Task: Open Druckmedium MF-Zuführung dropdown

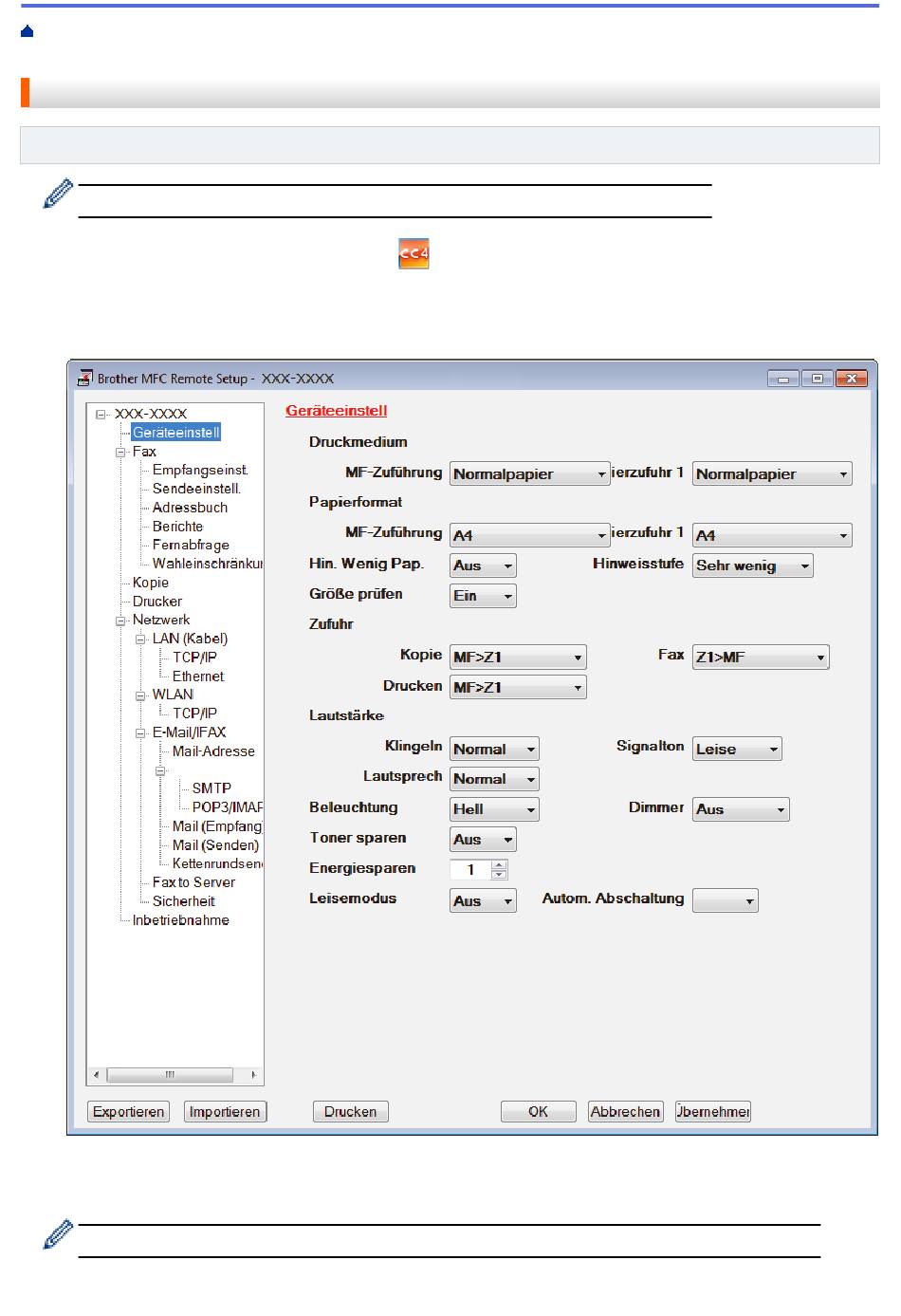Action: tap(529, 474)
